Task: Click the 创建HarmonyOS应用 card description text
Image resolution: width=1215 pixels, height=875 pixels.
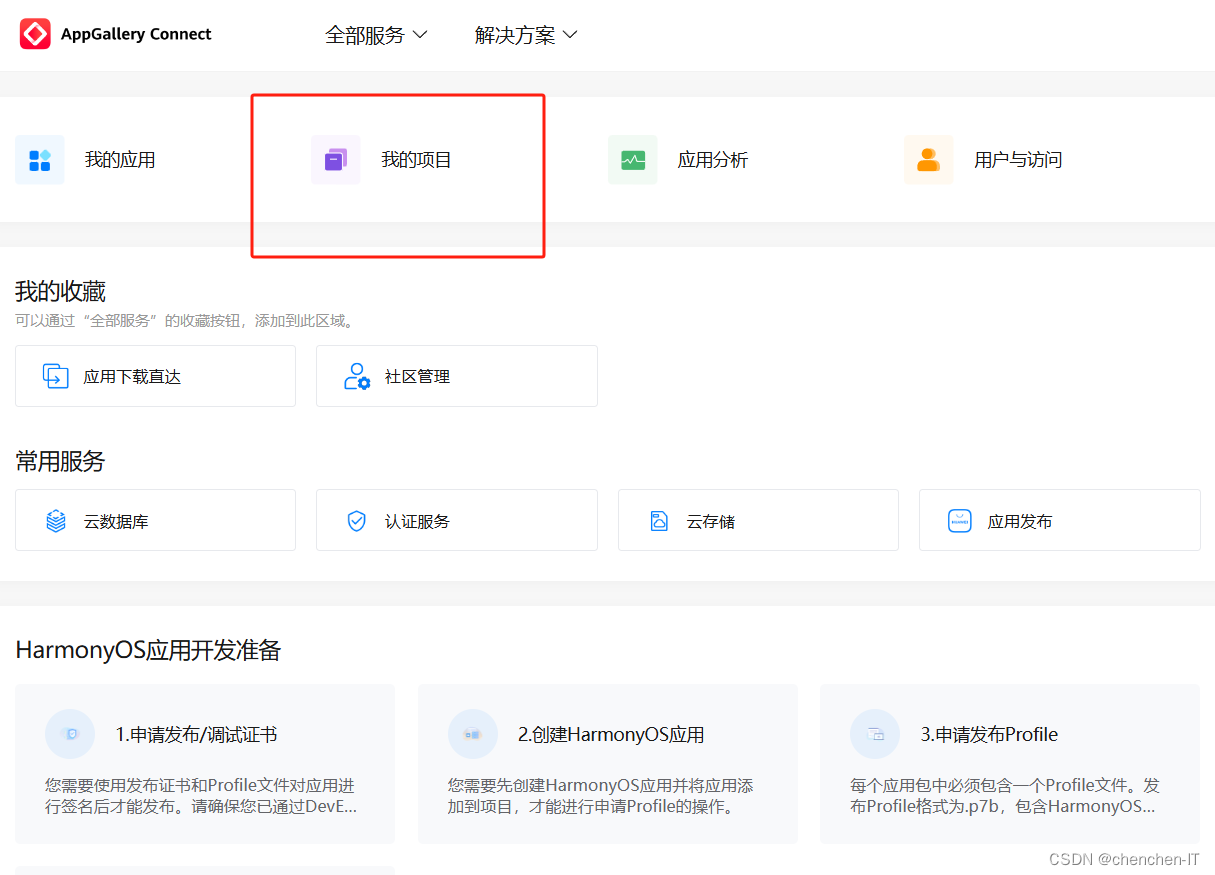Action: point(601,796)
